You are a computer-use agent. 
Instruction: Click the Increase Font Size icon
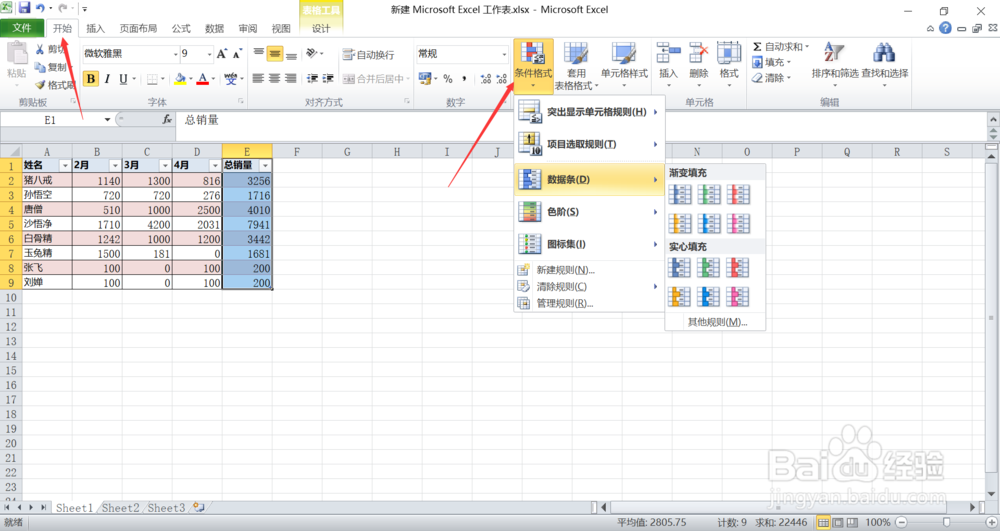221,54
